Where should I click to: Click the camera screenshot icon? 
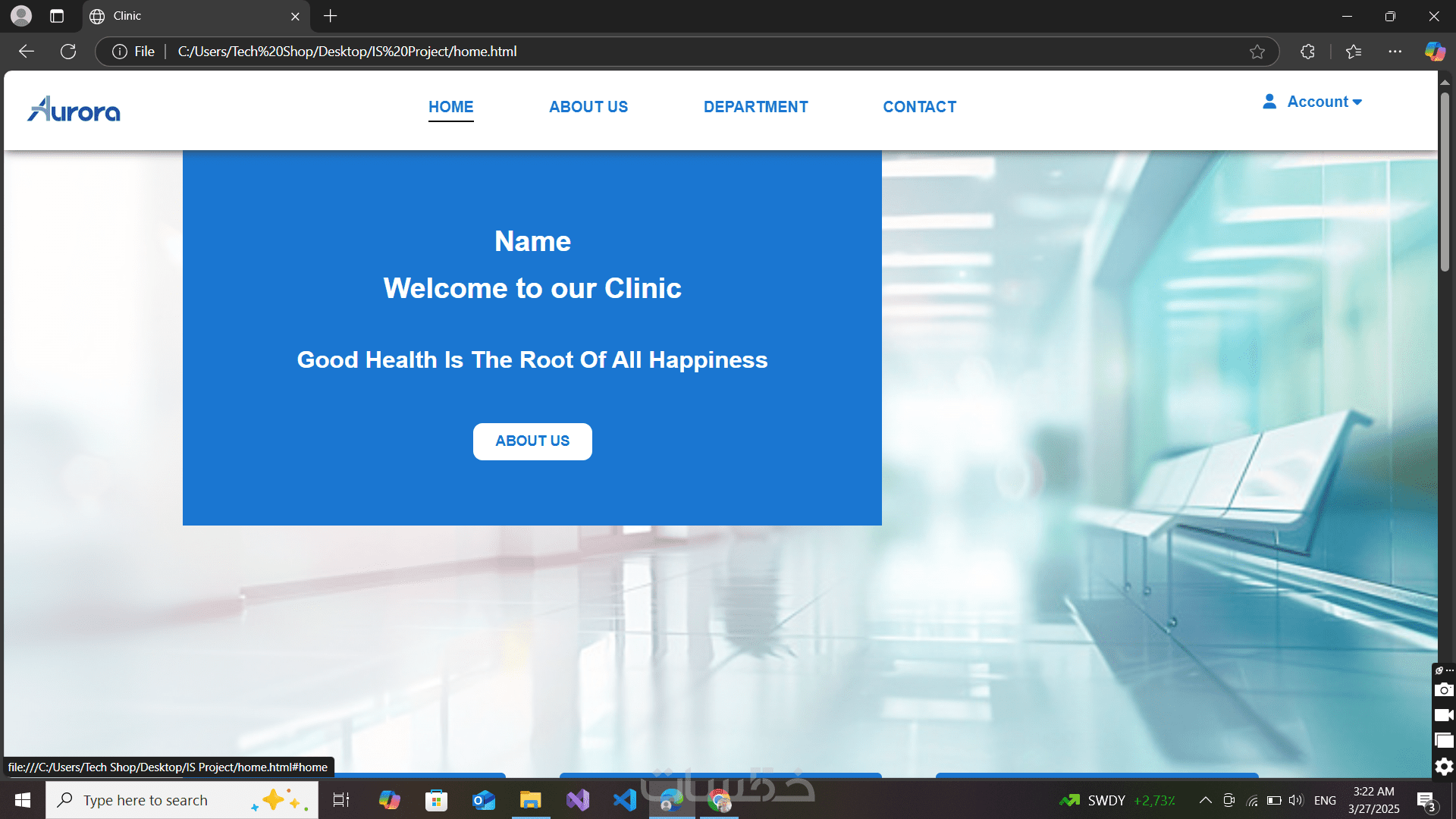pos(1444,690)
